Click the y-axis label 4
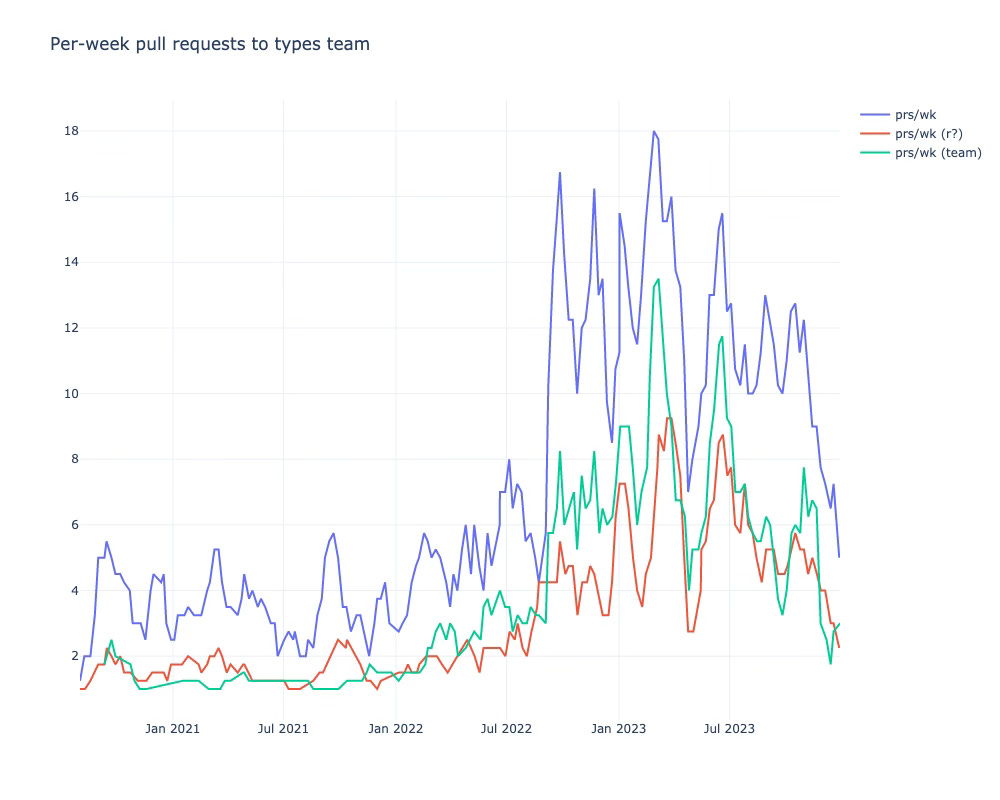Image resolution: width=1000 pixels, height=800 pixels. [x=75, y=590]
